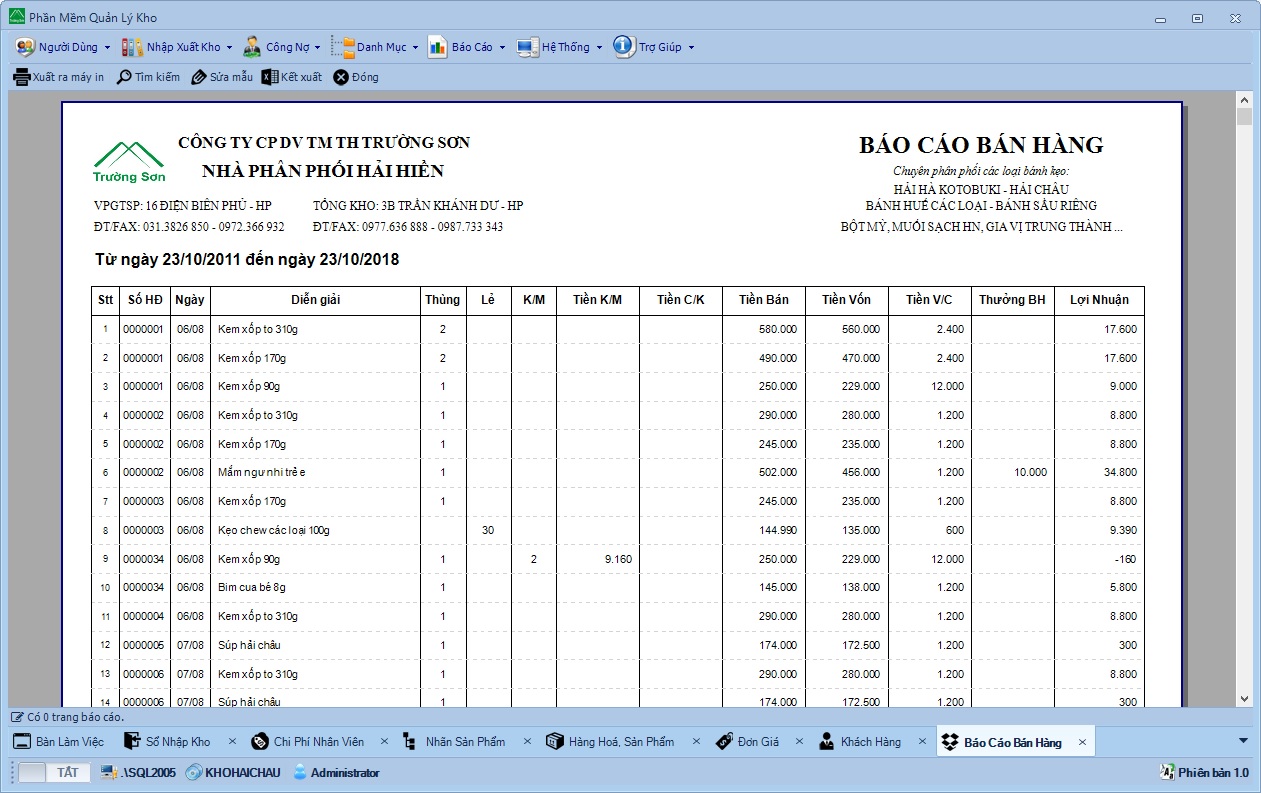
Task: Switch to the Sổ Nhập Kho tab
Action: tap(177, 742)
